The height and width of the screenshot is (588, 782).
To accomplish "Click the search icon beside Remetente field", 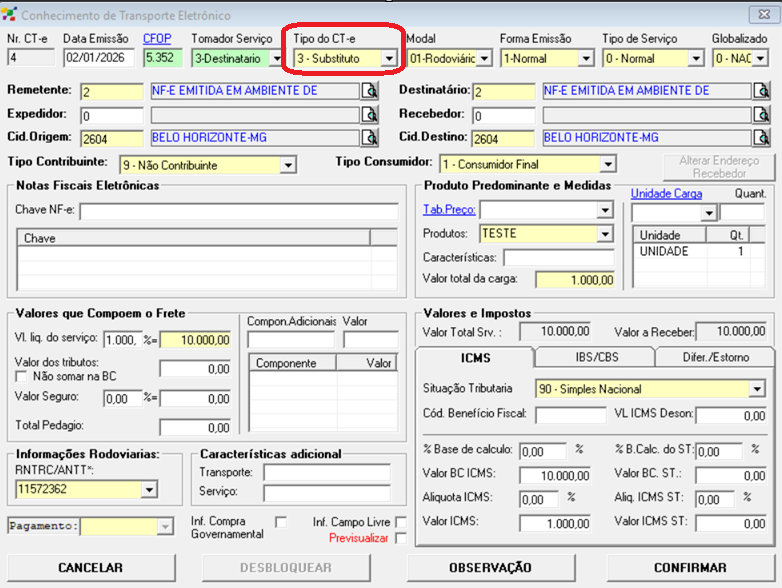I will pyautogui.click(x=370, y=92).
